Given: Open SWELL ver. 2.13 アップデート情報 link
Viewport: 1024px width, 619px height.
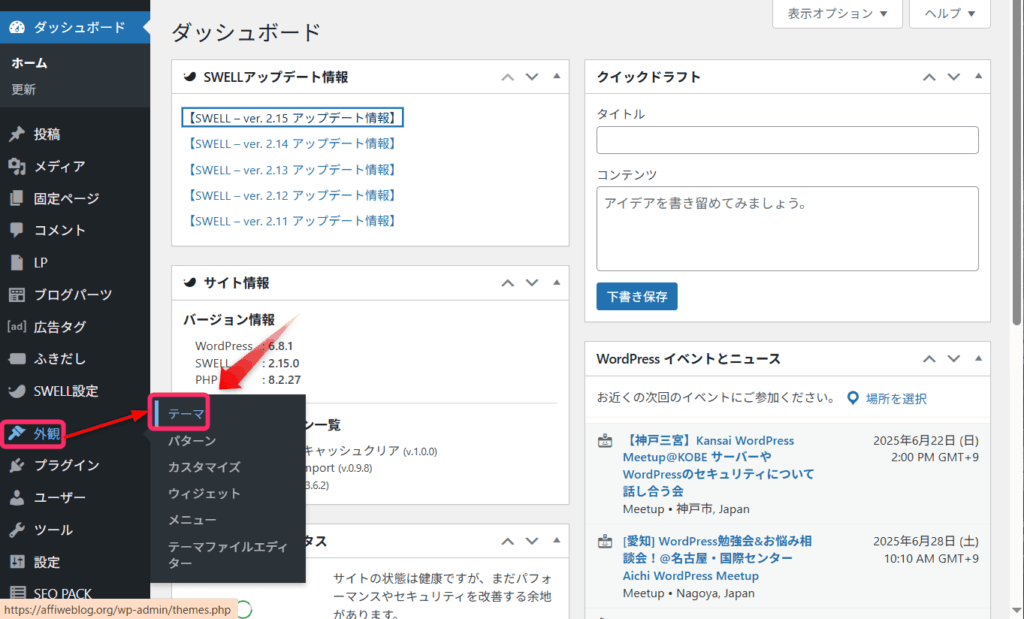Looking at the screenshot, I should pyautogui.click(x=292, y=170).
